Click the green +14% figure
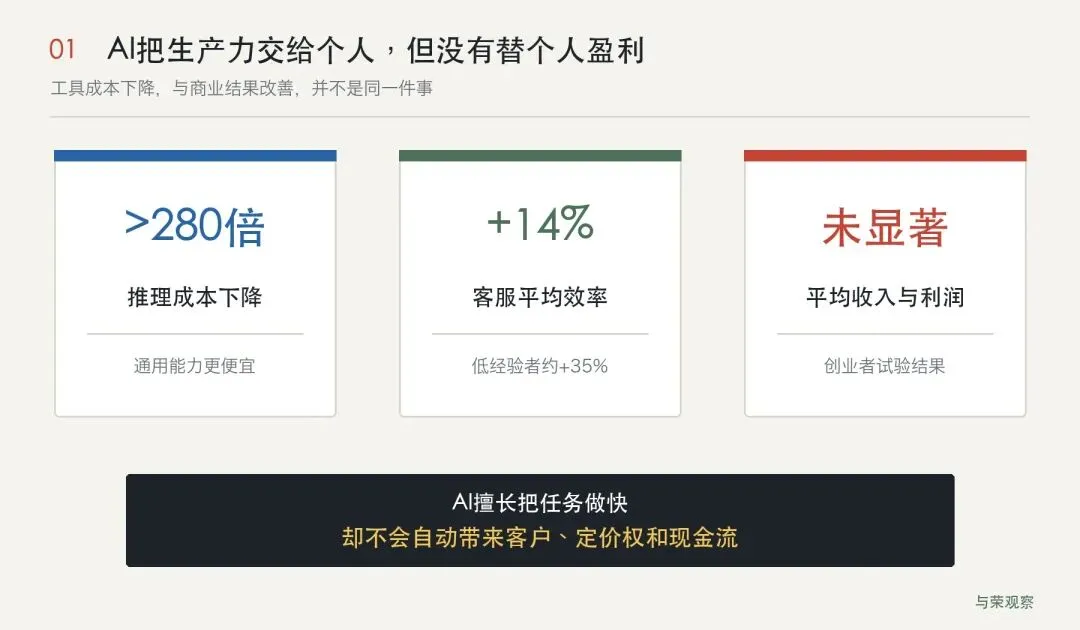The image size is (1080, 630). point(540,223)
